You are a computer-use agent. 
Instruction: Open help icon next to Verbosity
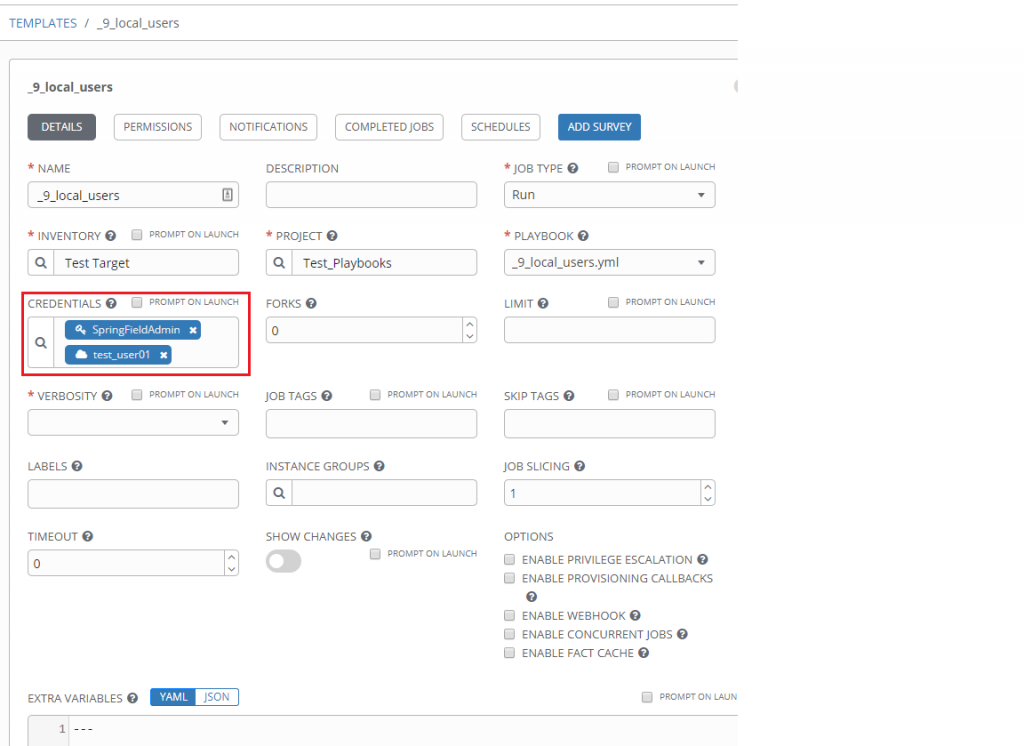[107, 396]
